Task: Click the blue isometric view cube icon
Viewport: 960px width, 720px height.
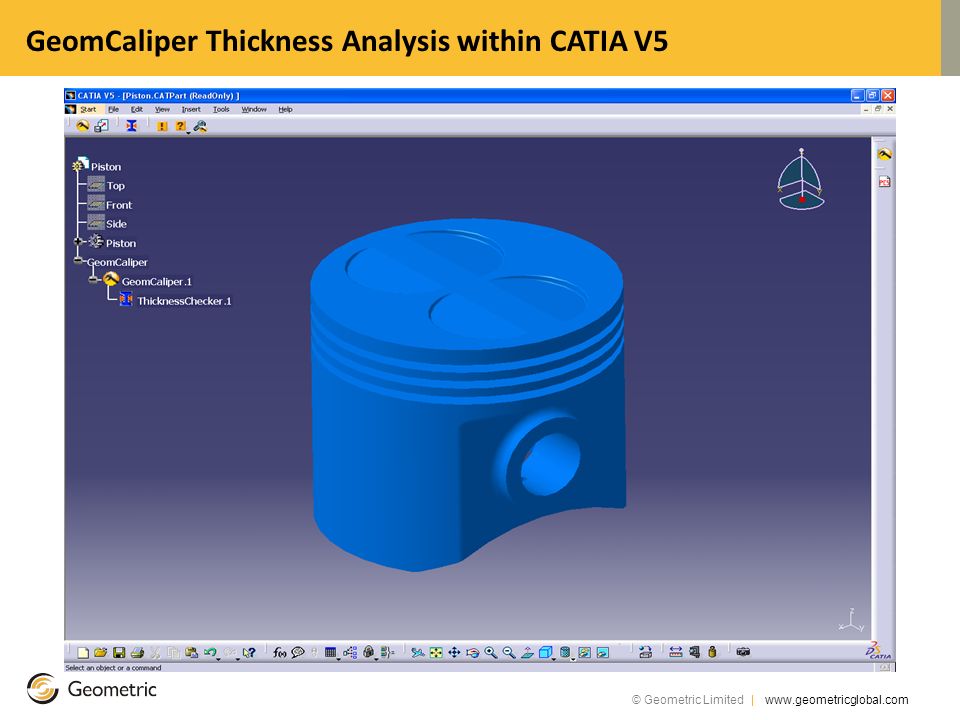Action: 545,652
